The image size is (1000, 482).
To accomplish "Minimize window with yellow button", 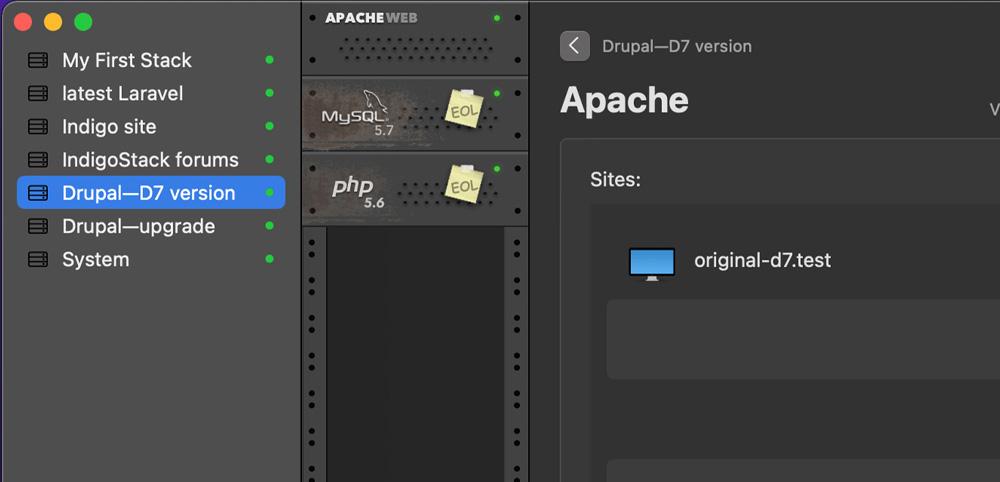I will point(53,22).
